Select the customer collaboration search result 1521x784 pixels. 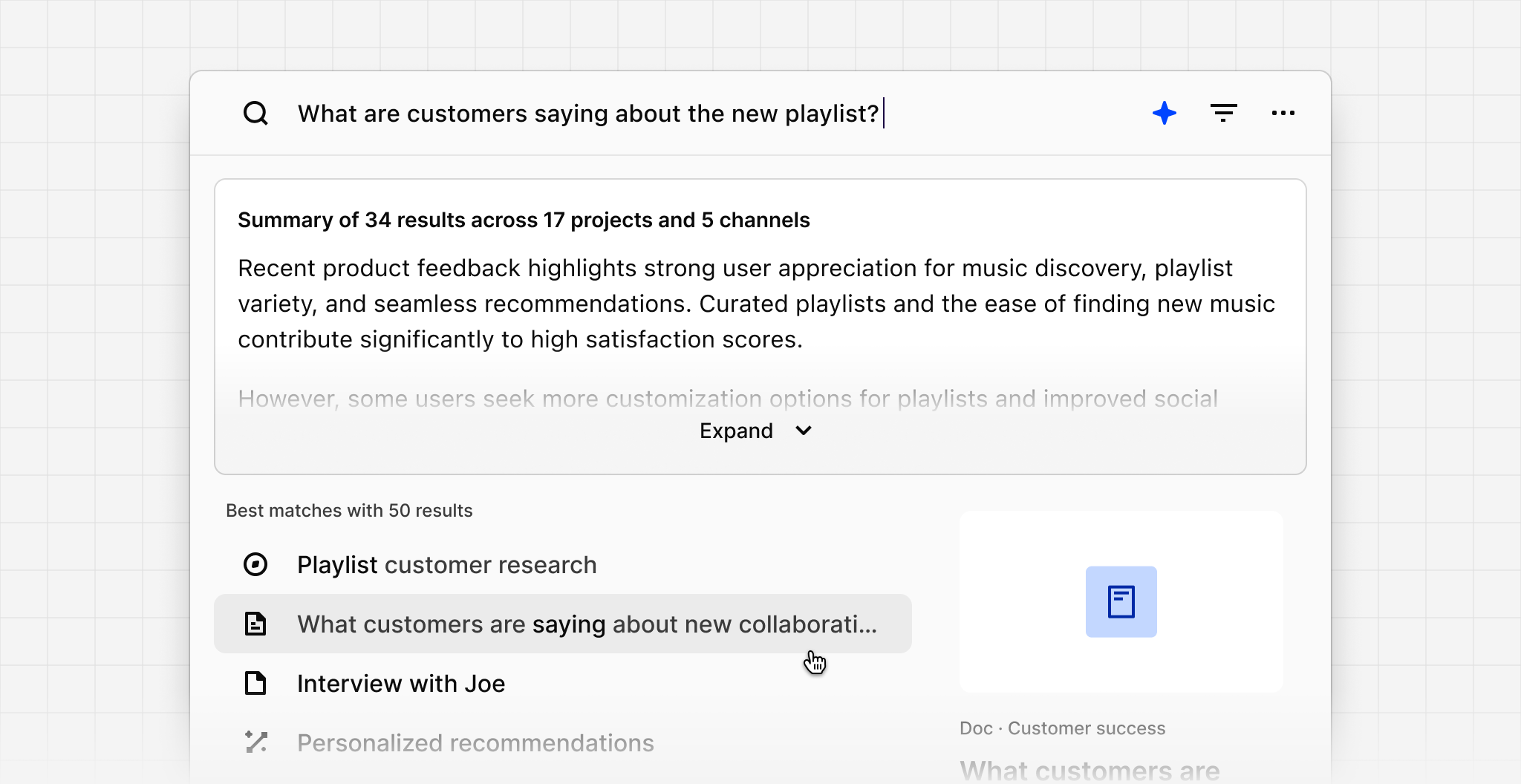(587, 624)
